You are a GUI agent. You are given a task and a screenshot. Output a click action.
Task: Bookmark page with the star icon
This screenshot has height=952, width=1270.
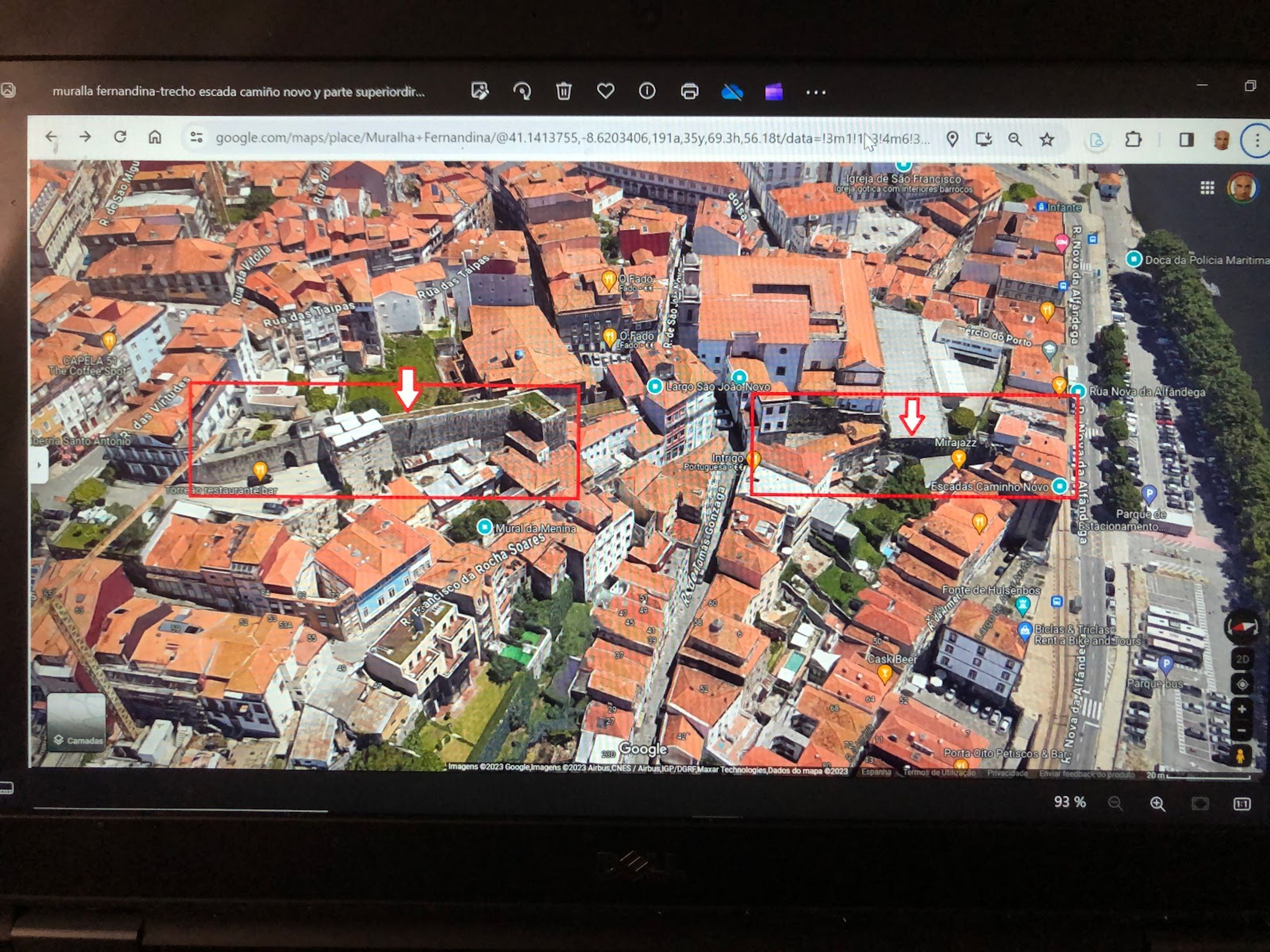click(1046, 140)
